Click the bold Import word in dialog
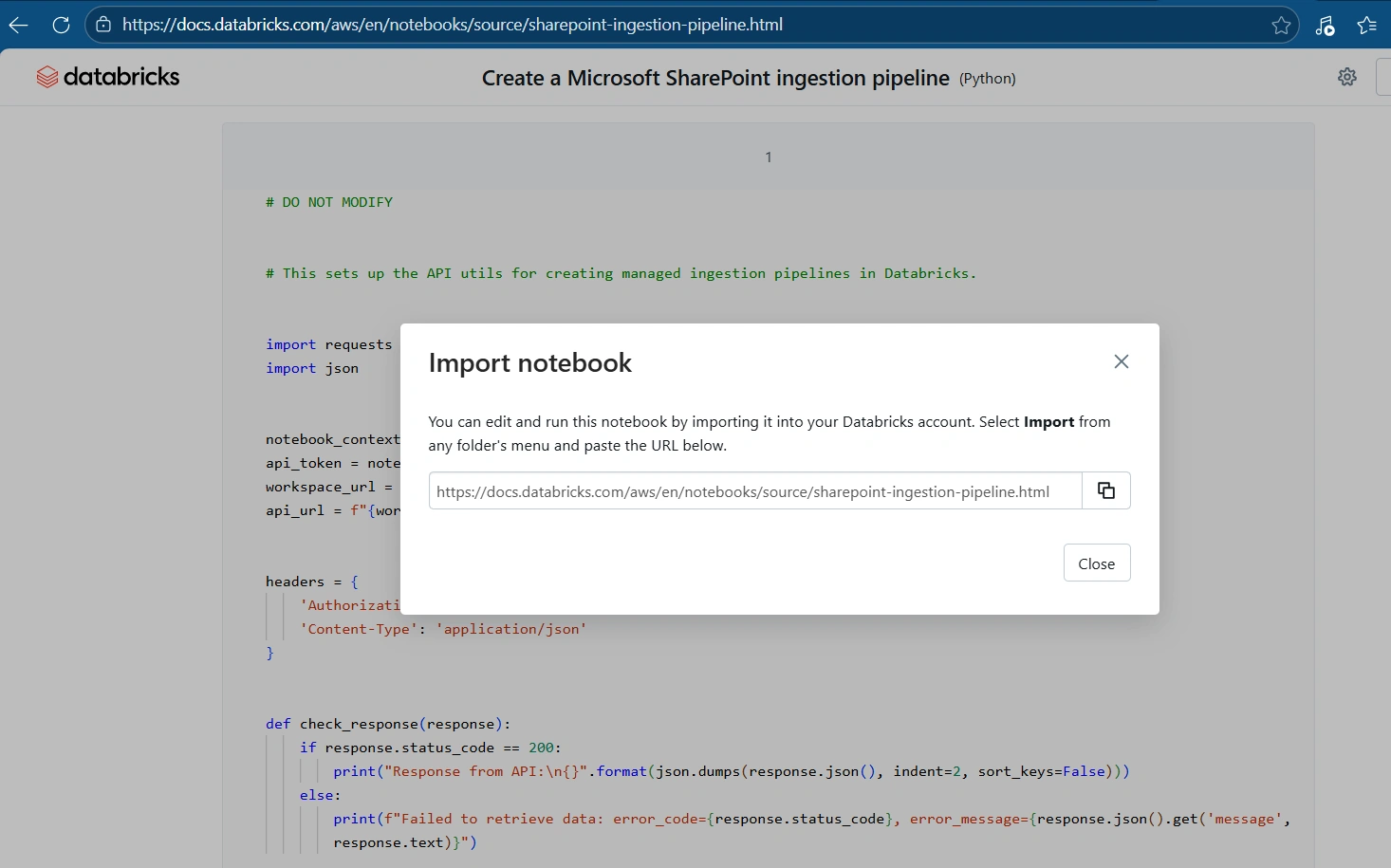1391x868 pixels. click(1048, 422)
